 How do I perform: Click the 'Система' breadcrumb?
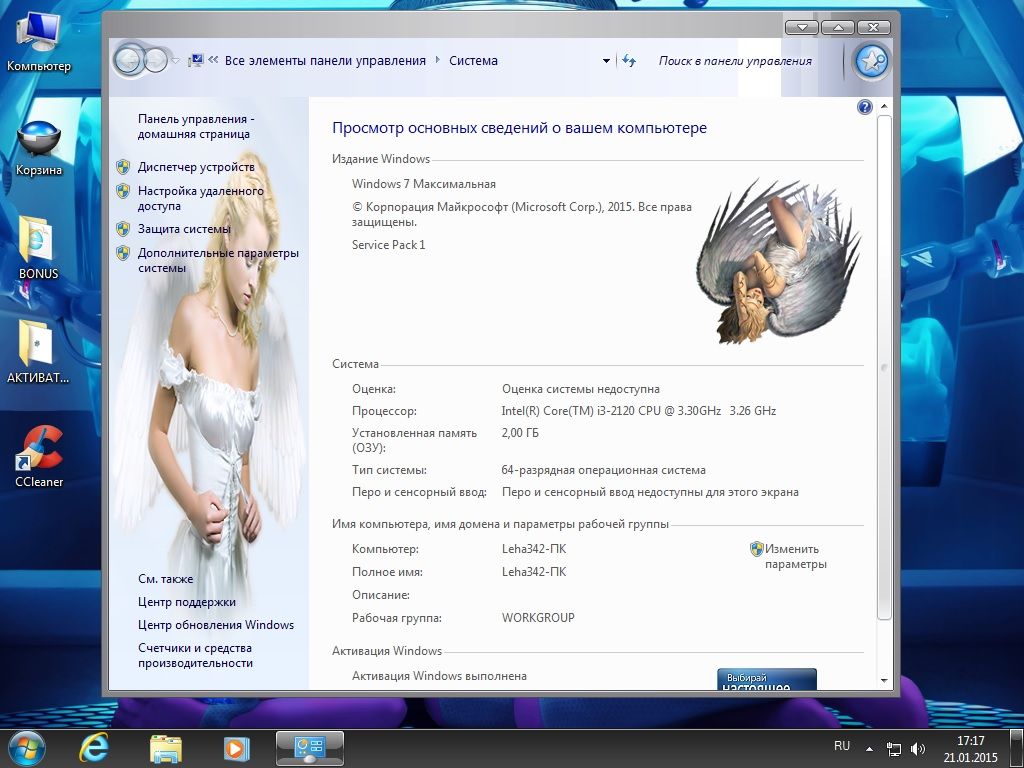(473, 61)
